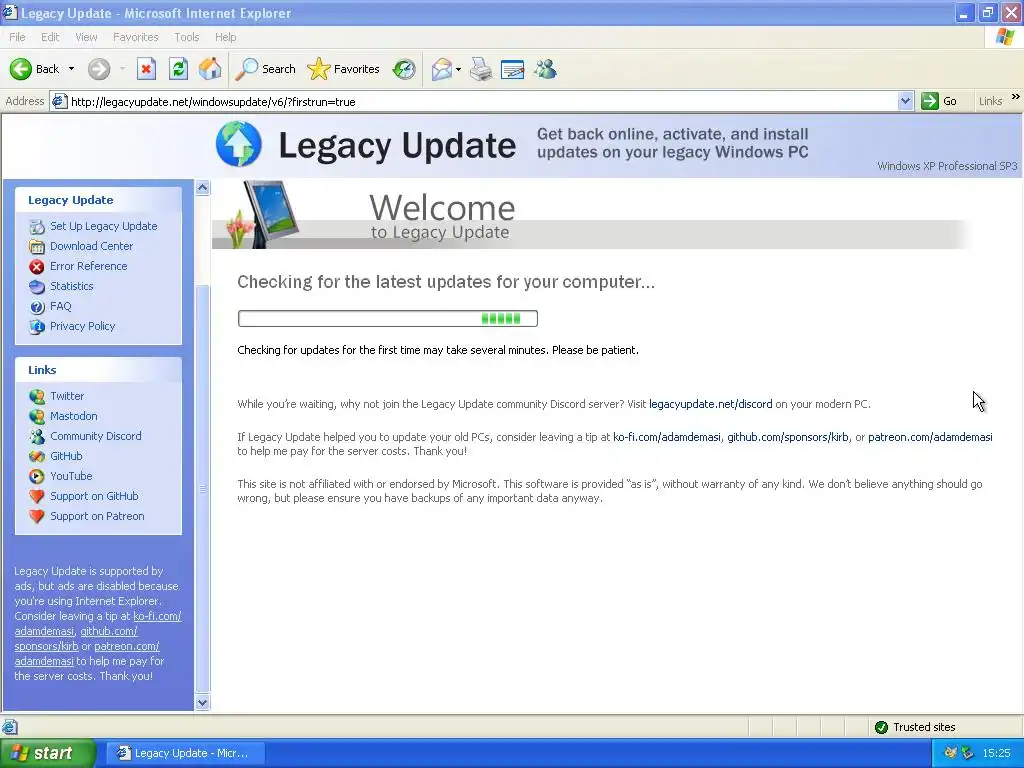Screen dimensions: 1024x768
Task: Click the Download Center sidebar icon
Action: (x=37, y=246)
